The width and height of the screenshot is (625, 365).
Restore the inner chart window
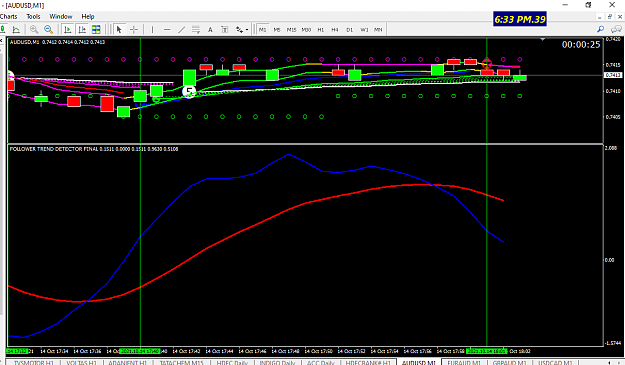click(610, 17)
